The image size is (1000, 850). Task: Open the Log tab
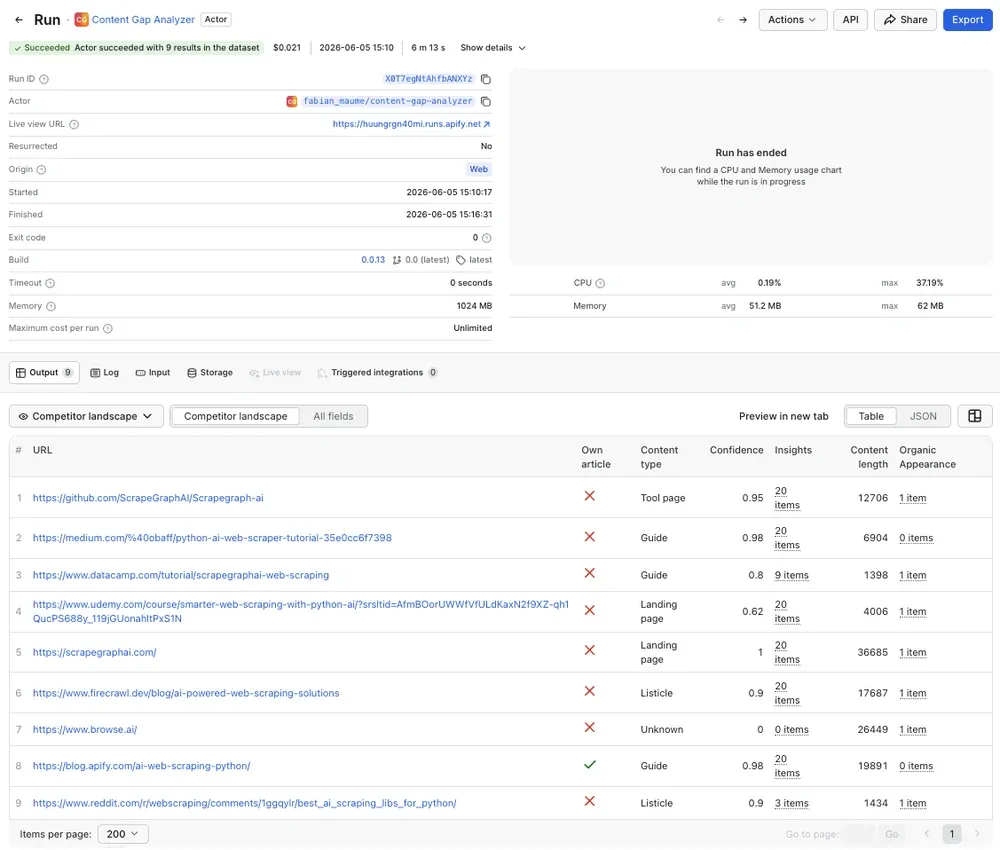pyautogui.click(x=105, y=372)
